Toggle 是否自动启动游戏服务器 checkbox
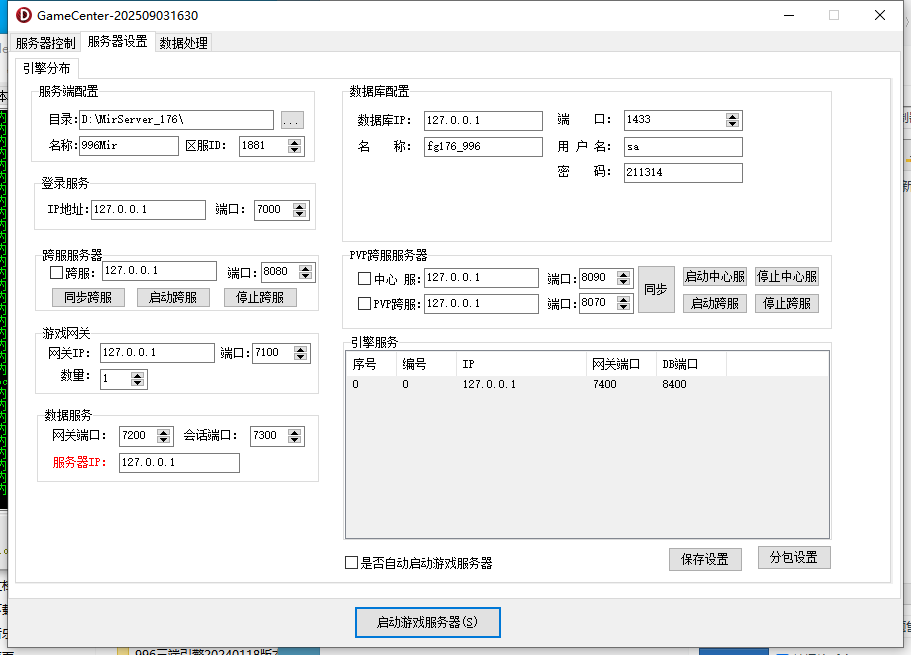This screenshot has height=655, width=911. pyautogui.click(x=351, y=563)
